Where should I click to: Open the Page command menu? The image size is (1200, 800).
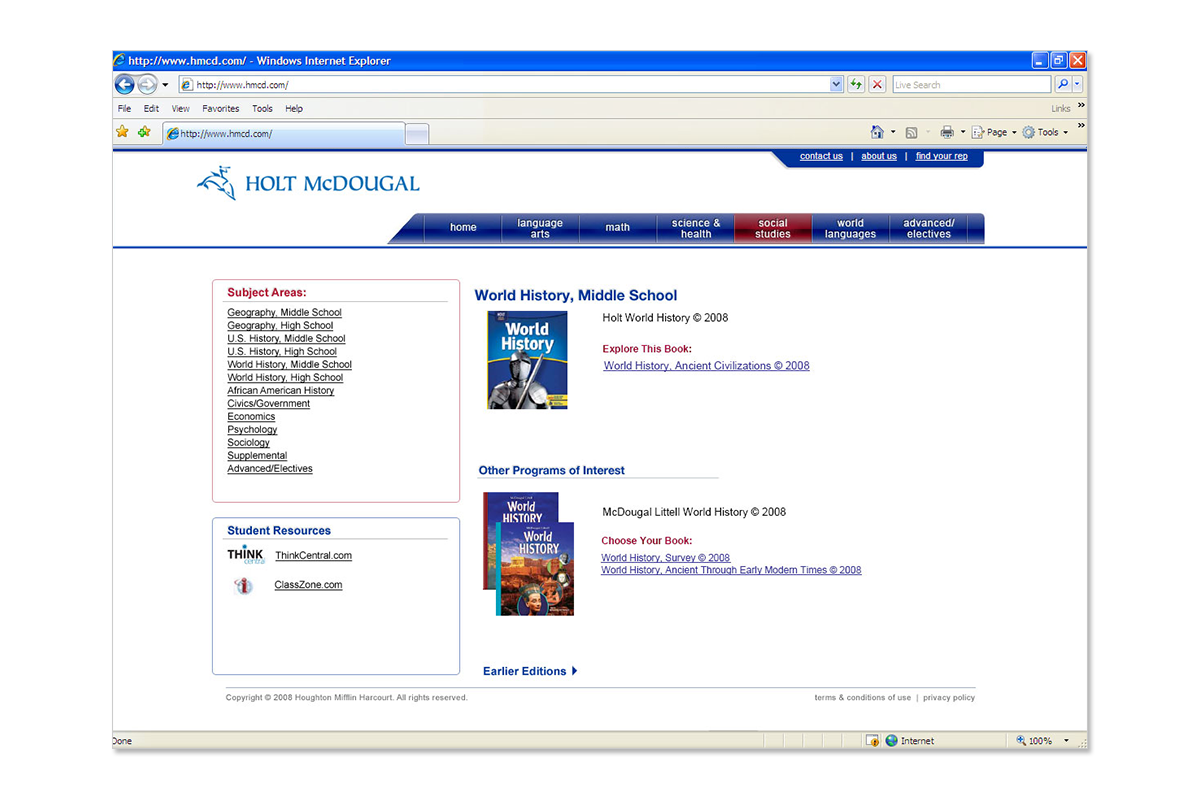[x=994, y=132]
